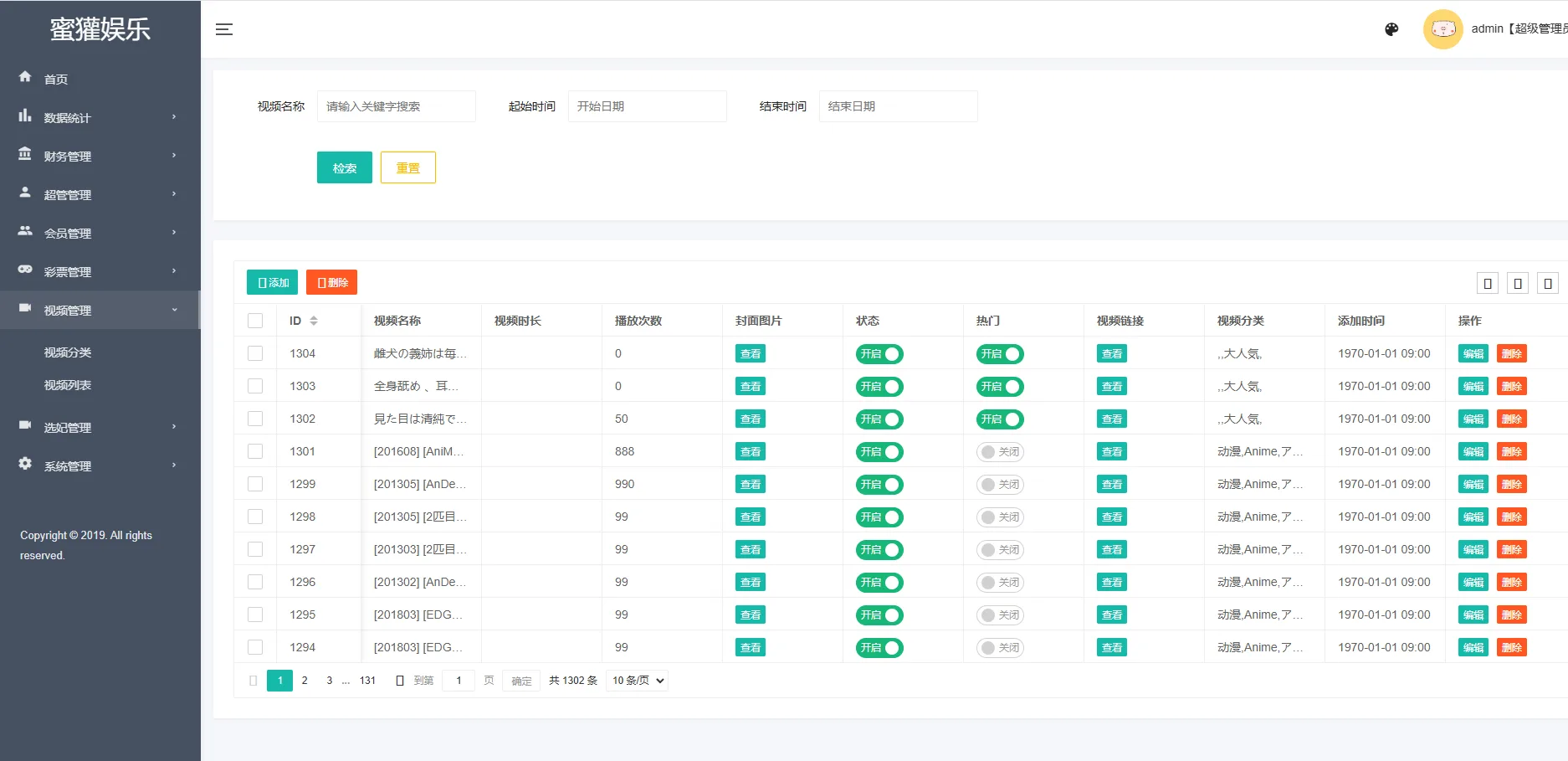Check the select-all header checkbox

255,321
